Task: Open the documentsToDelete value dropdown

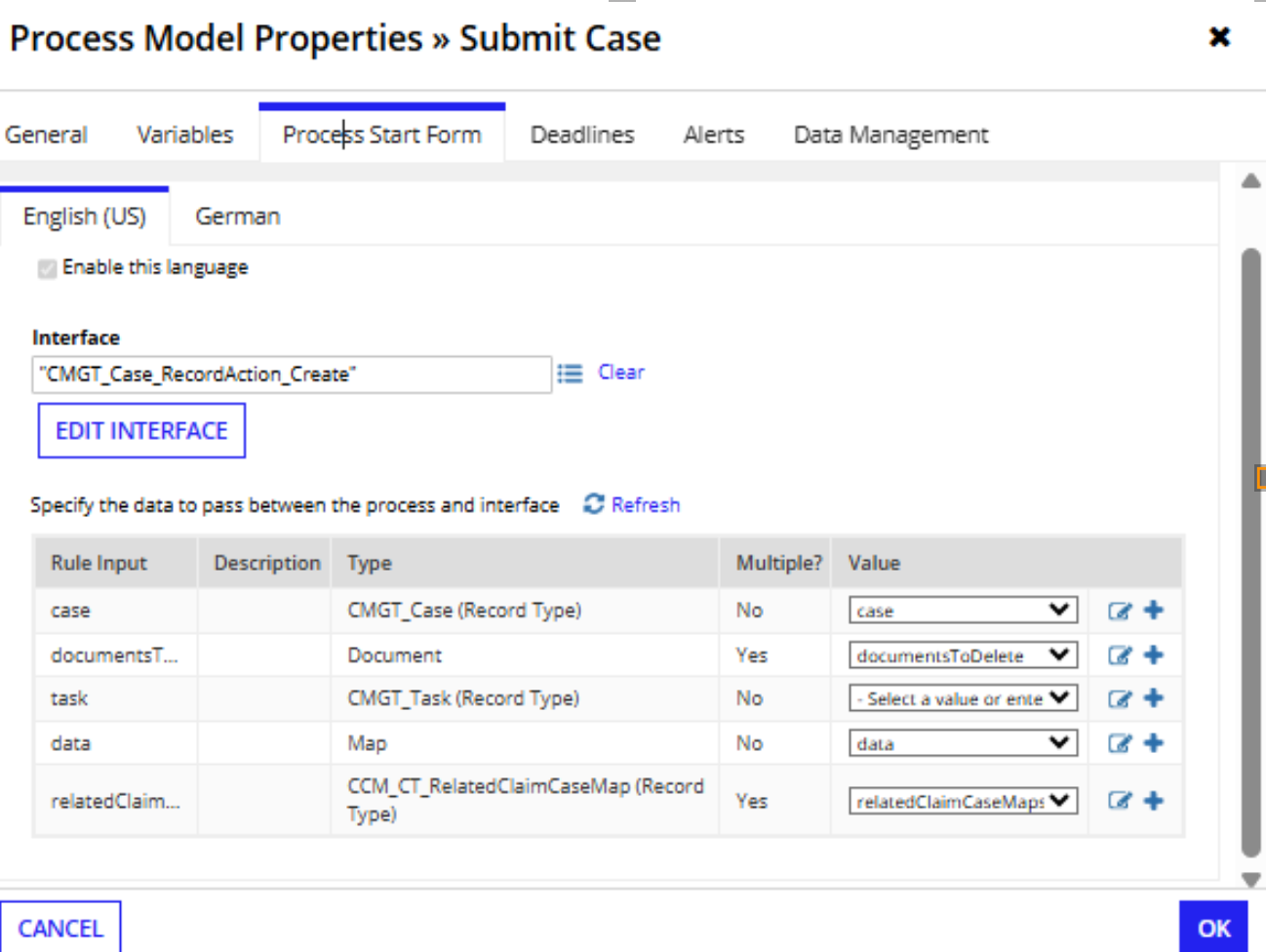Action: coord(963,655)
